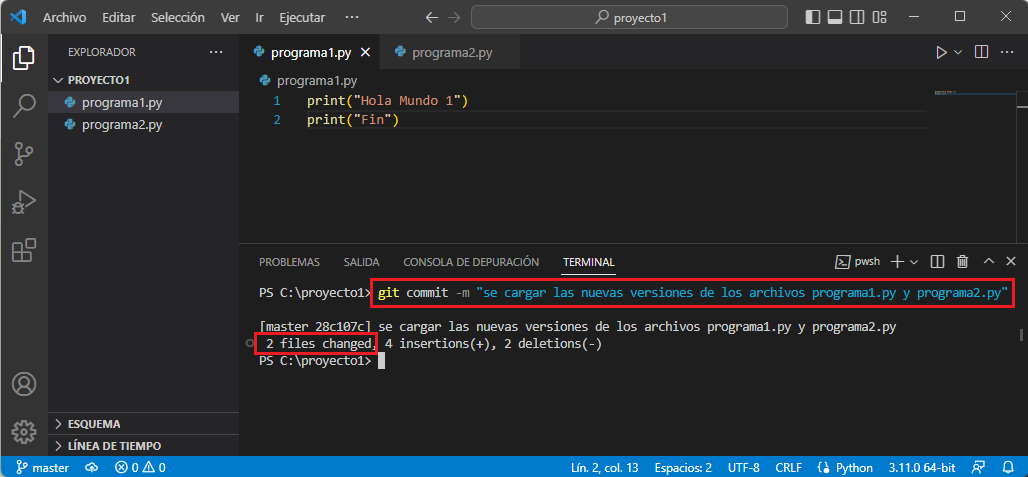Open programa1.py in the explorer tree

pos(143,103)
